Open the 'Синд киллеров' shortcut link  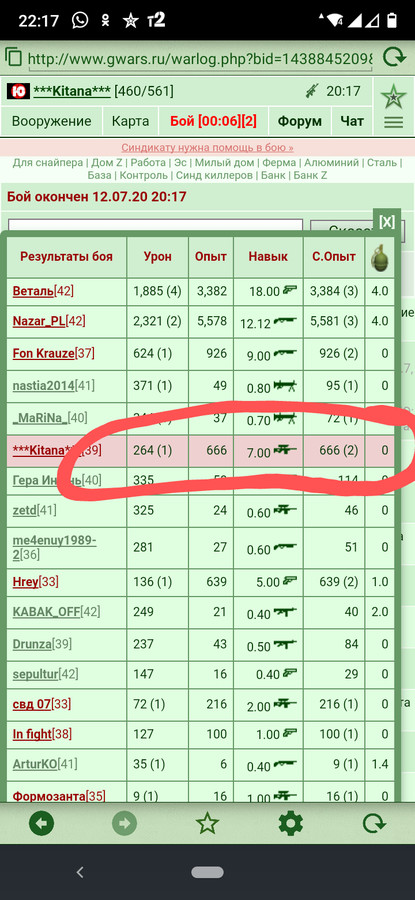(214, 175)
